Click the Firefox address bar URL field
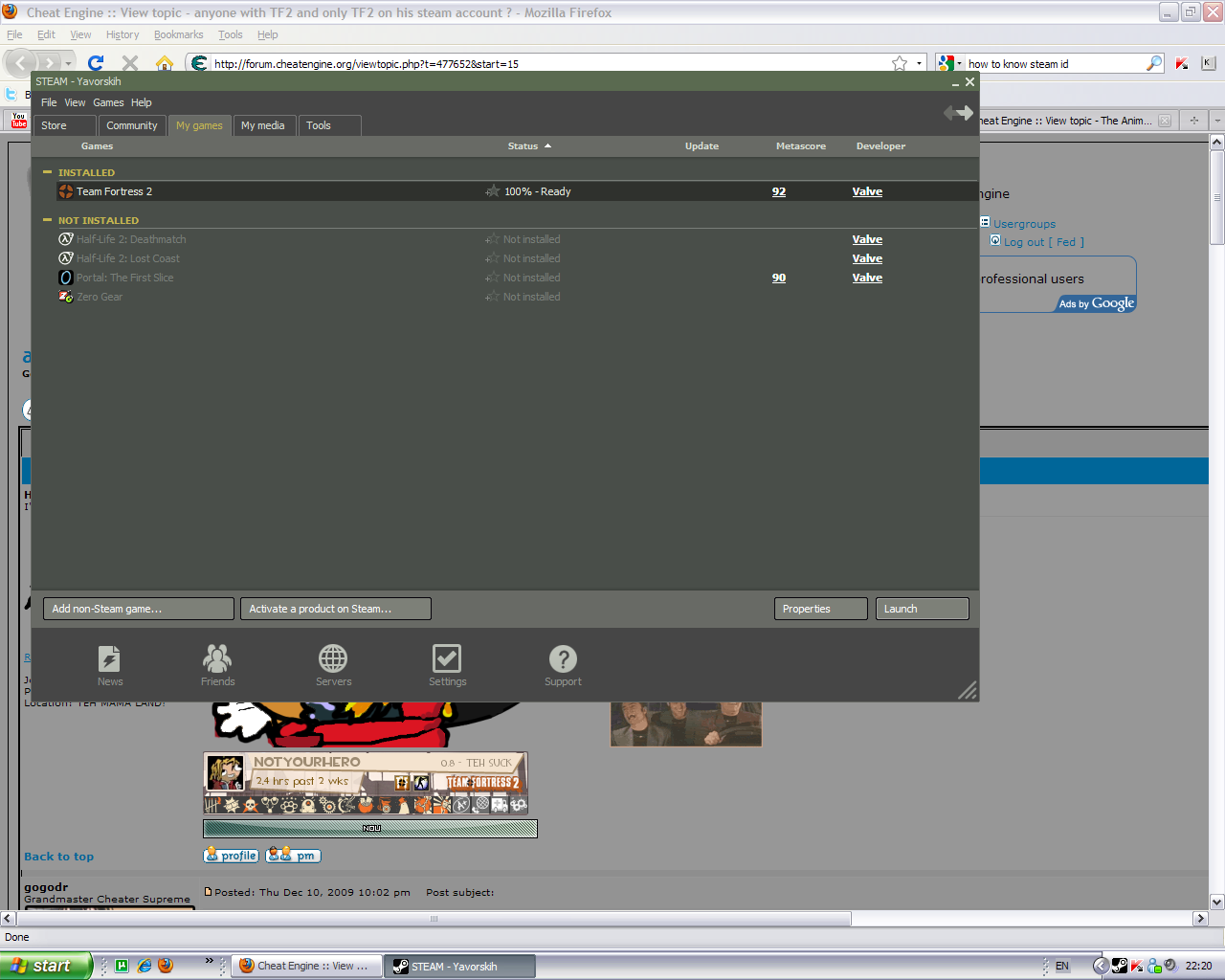 coord(550,64)
